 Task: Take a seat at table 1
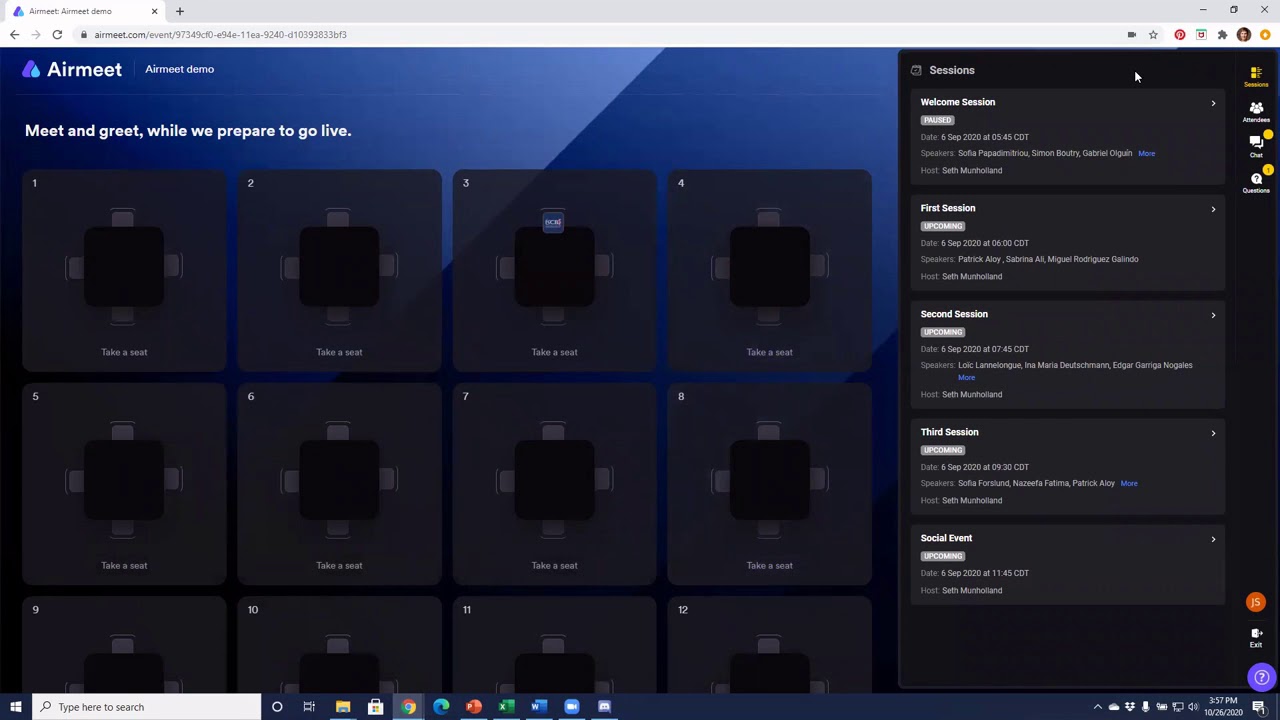coord(124,352)
